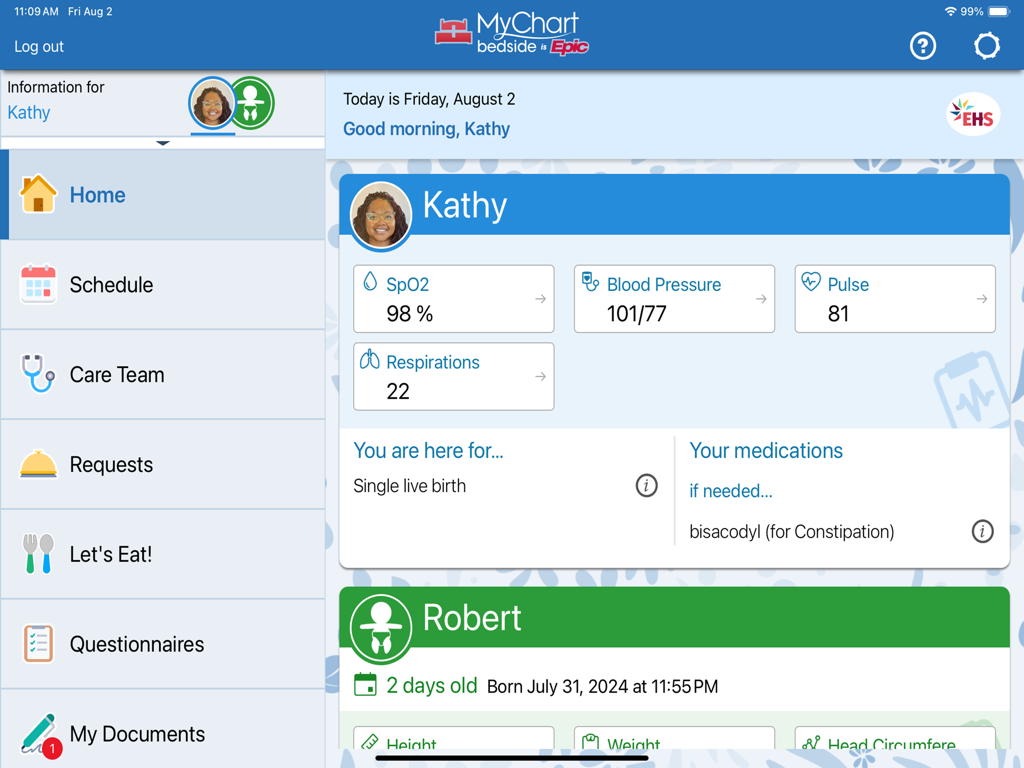Screen dimensions: 1024x768
Task: Open Respirations details arrow
Action: [x=541, y=377]
